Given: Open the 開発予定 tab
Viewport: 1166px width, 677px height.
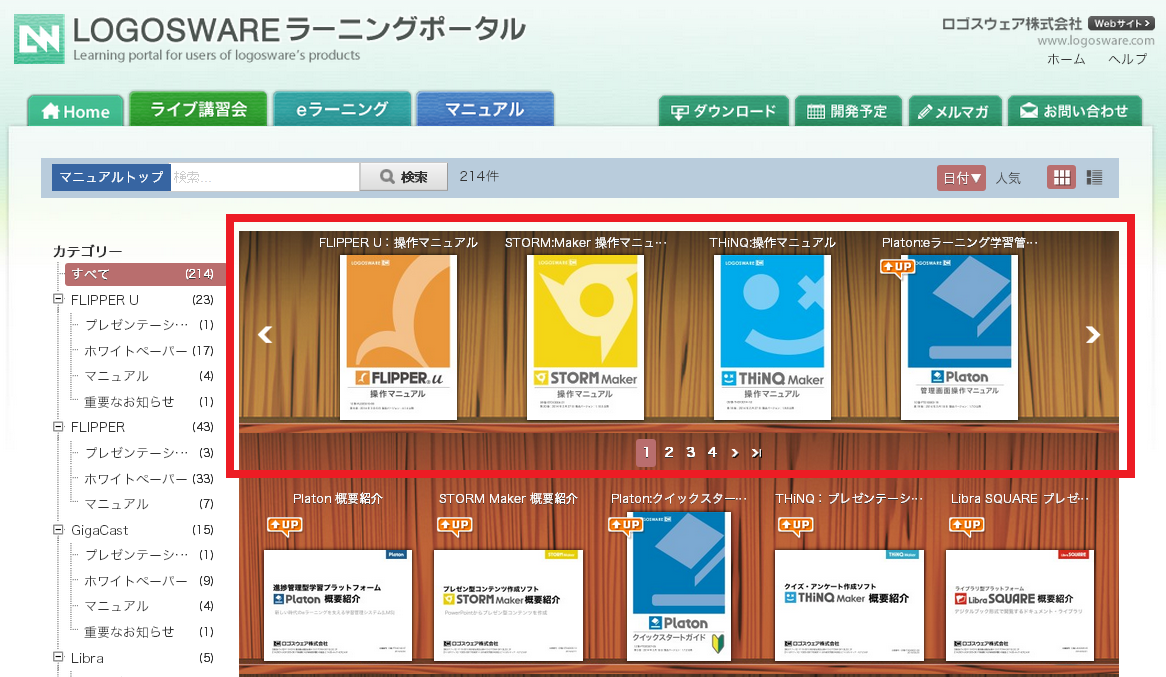Looking at the screenshot, I should pyautogui.click(x=848, y=111).
